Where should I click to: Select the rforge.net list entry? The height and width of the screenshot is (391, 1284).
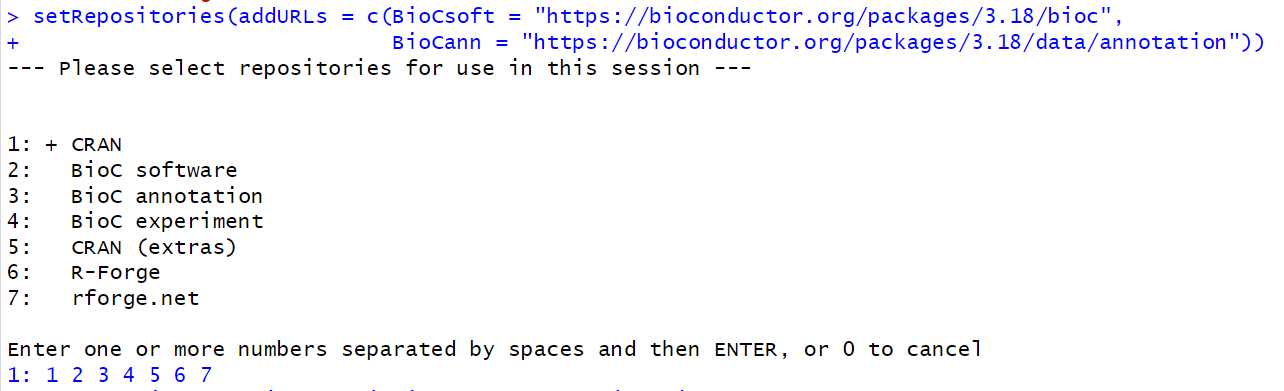[135, 298]
